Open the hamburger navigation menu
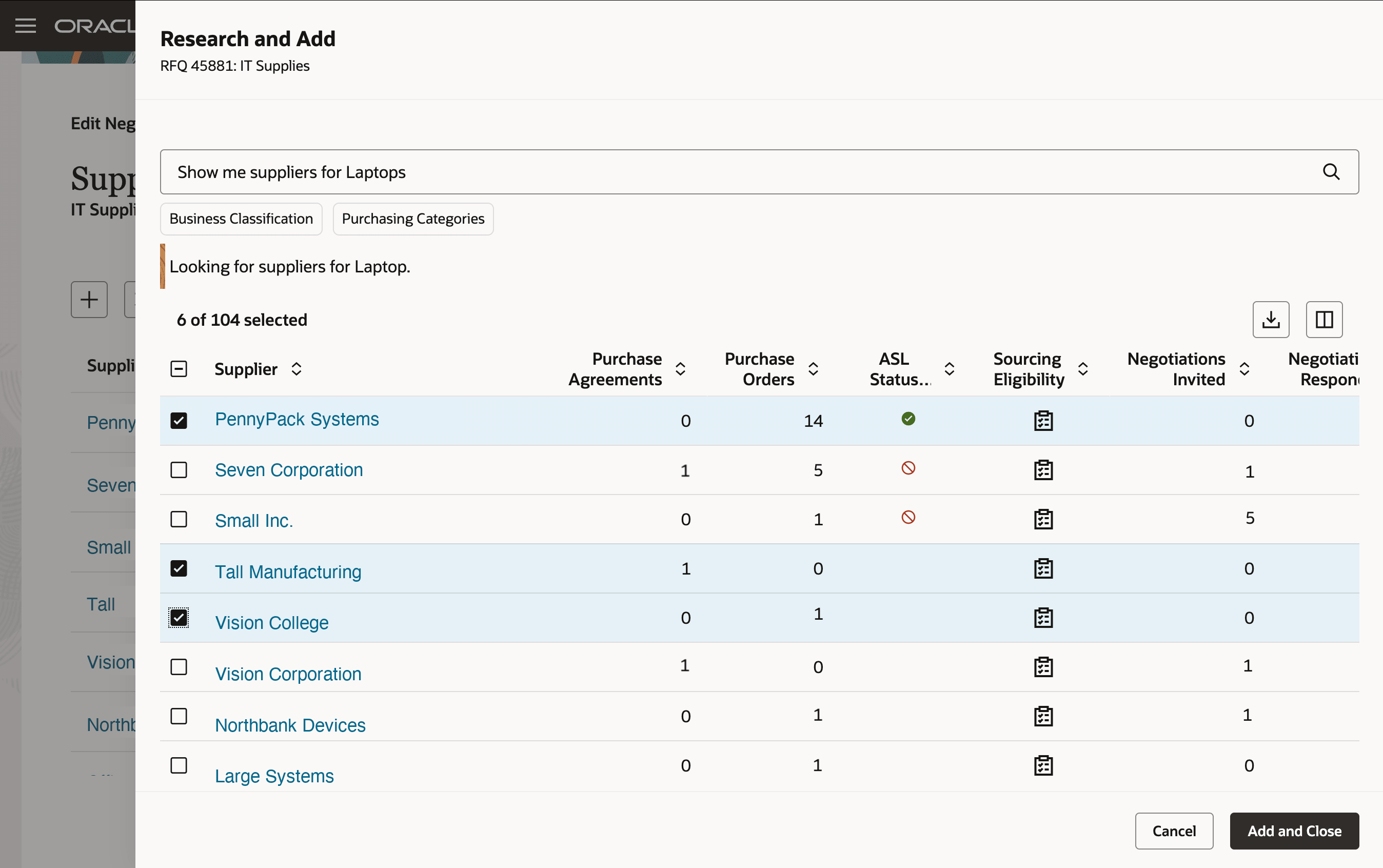The image size is (1383, 868). coord(25,26)
